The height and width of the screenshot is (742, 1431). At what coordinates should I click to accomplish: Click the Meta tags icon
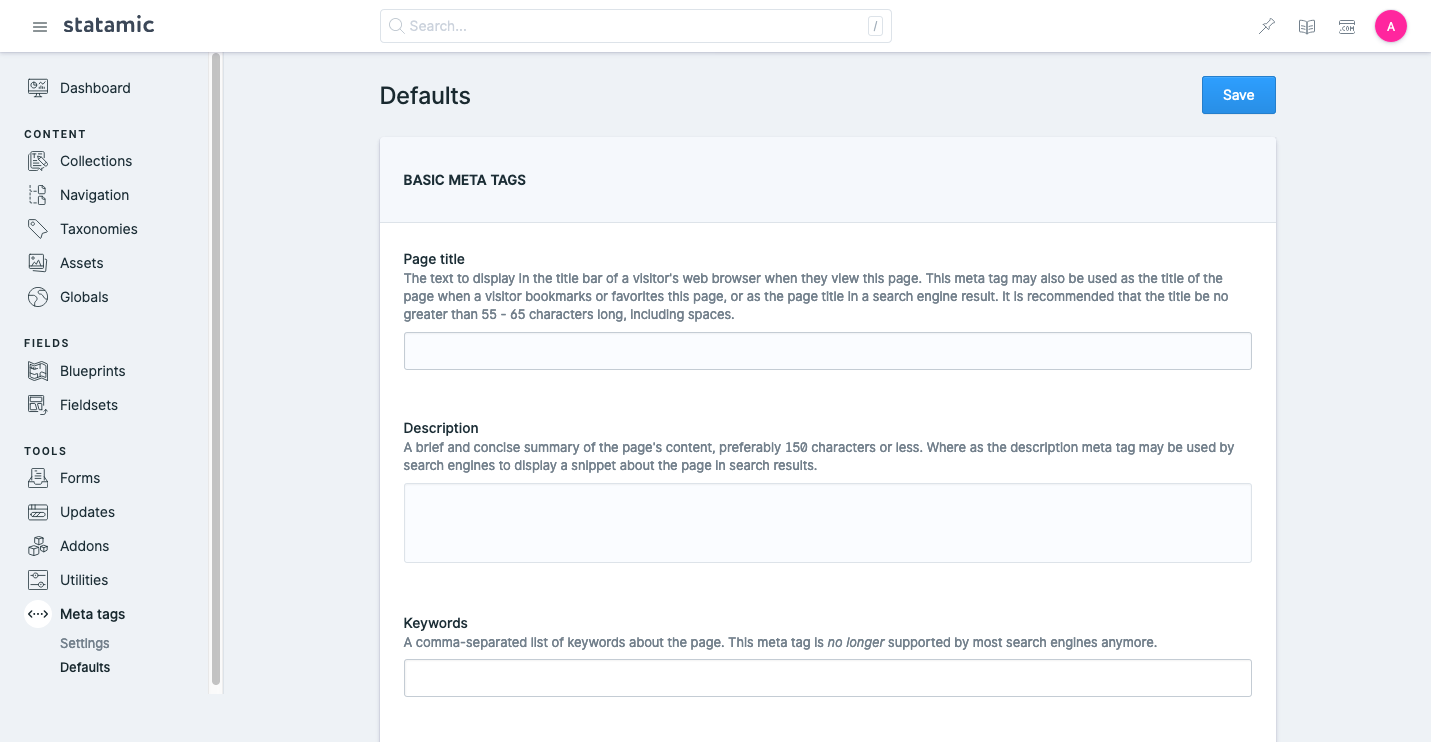coord(38,614)
